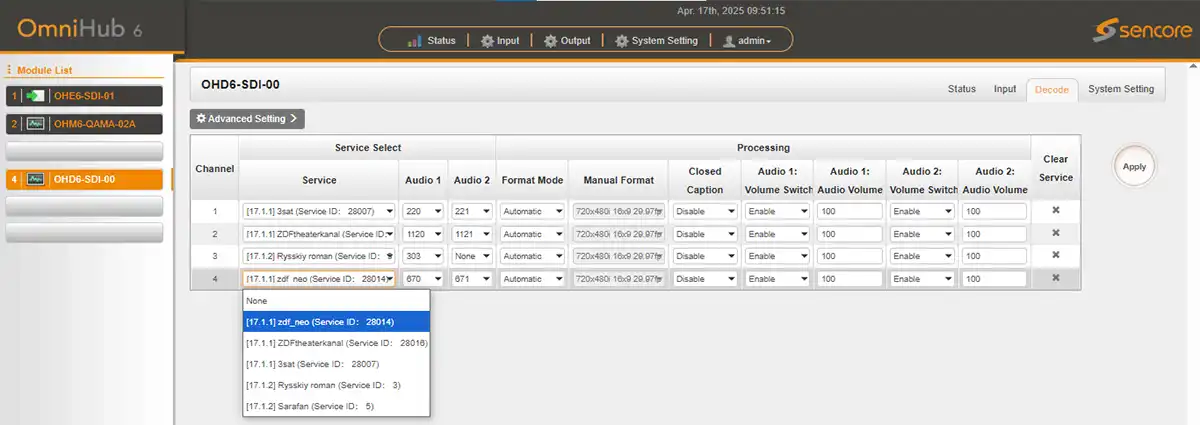Open channel 2 Audio 1 dropdown showing 1120
The width and height of the screenshot is (1200, 425).
(423, 234)
